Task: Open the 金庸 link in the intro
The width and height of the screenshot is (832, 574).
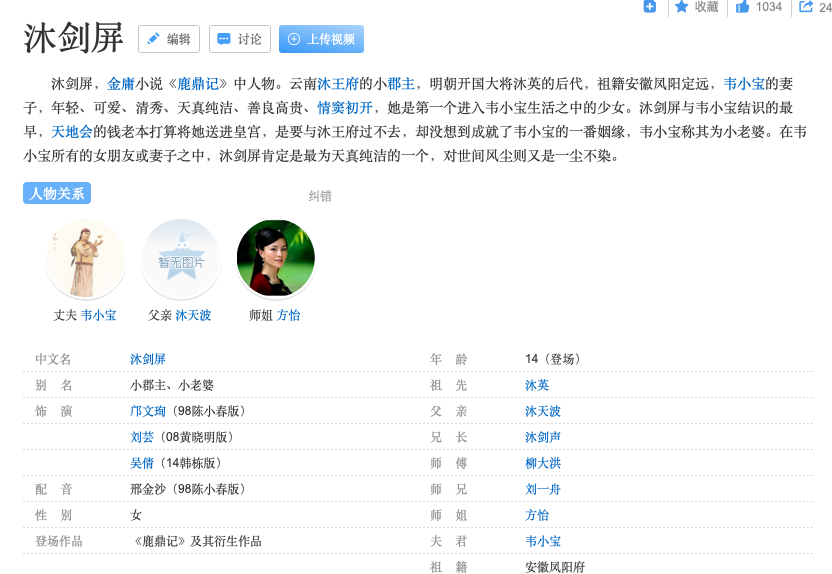Action: click(x=121, y=84)
